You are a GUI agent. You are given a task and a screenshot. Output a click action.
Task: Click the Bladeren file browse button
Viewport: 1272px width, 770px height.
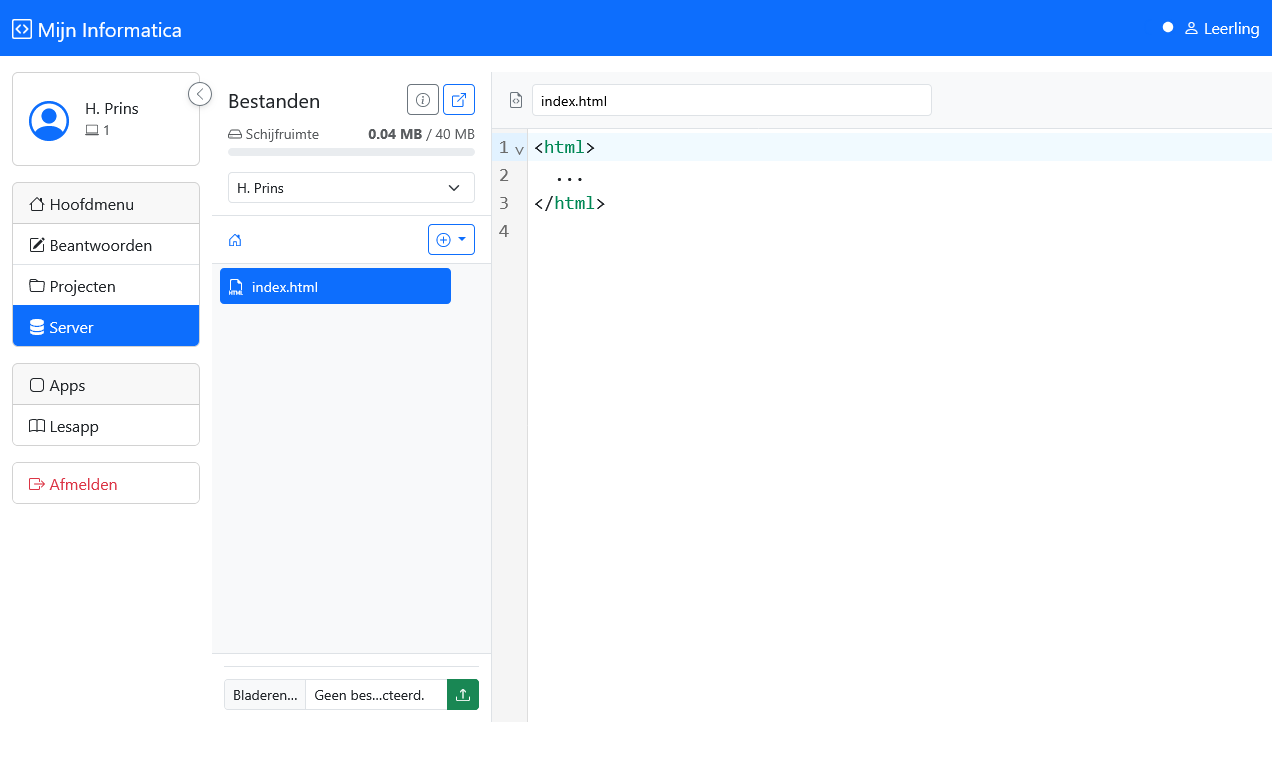click(265, 695)
